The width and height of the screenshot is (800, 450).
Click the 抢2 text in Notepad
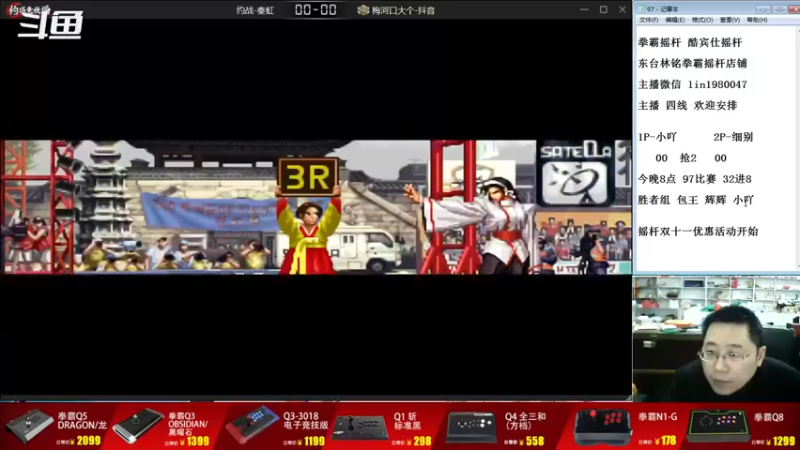click(688, 158)
